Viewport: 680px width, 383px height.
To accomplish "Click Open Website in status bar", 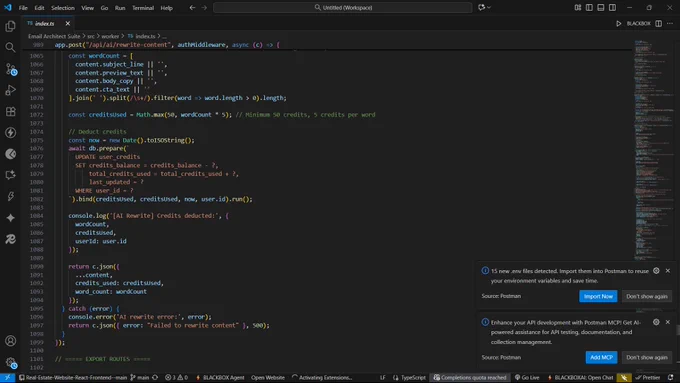I will [x=268, y=377].
